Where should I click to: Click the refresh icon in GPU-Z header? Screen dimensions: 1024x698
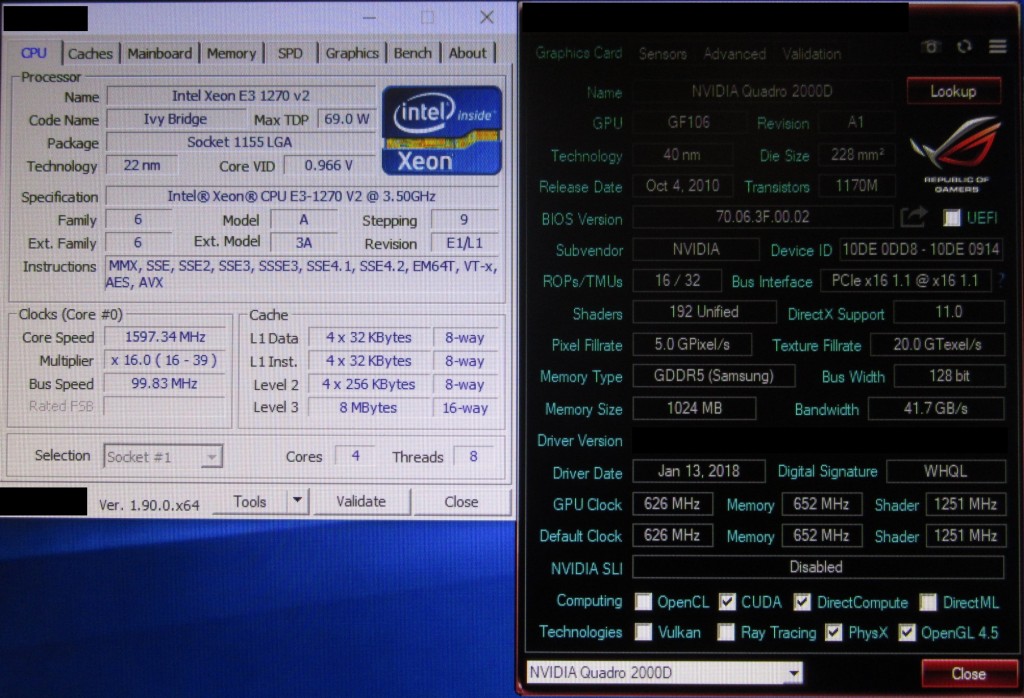(964, 47)
